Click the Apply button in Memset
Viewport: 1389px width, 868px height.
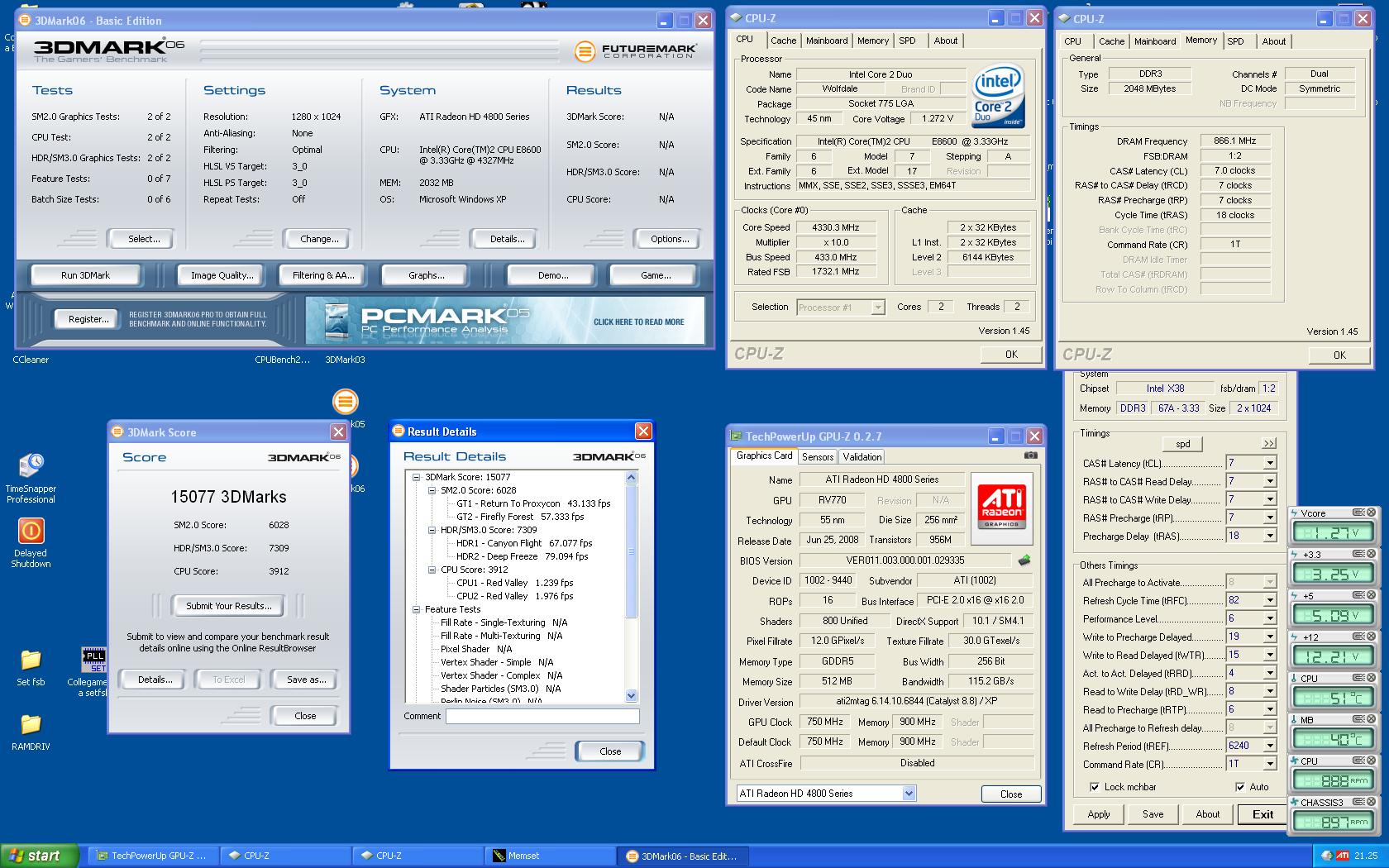tap(1099, 814)
